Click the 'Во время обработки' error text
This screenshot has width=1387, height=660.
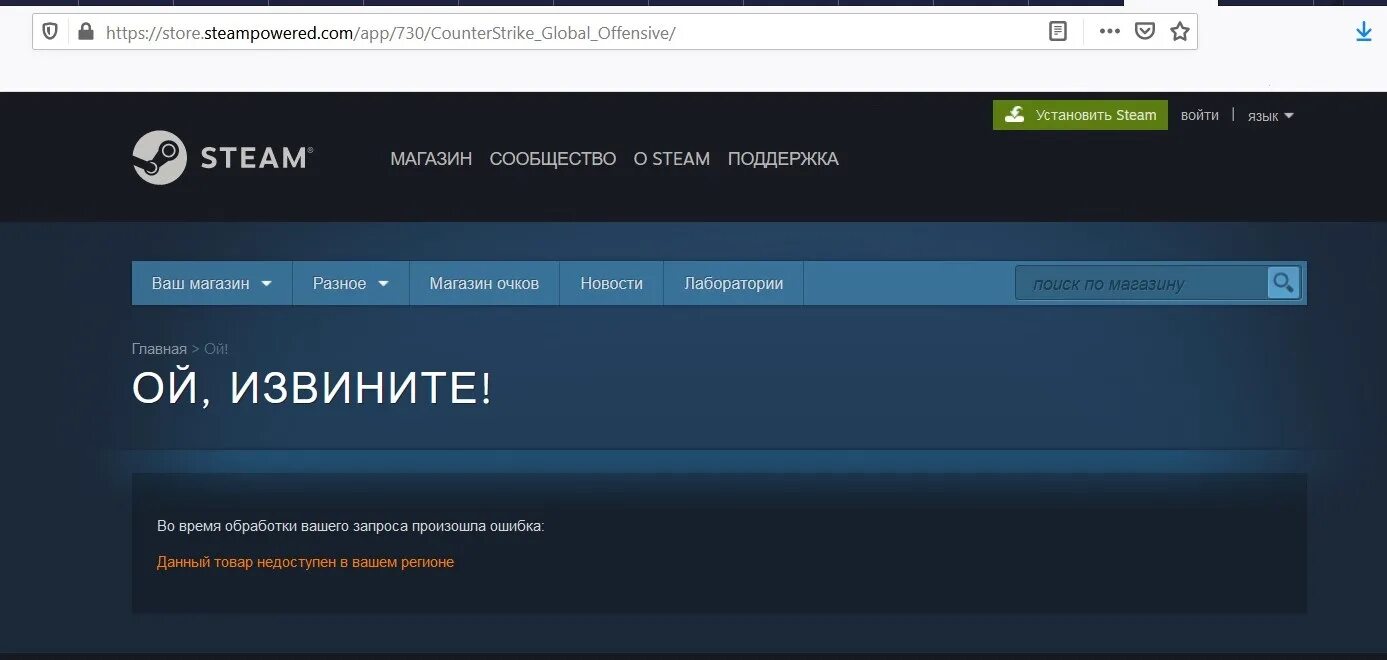coord(351,526)
